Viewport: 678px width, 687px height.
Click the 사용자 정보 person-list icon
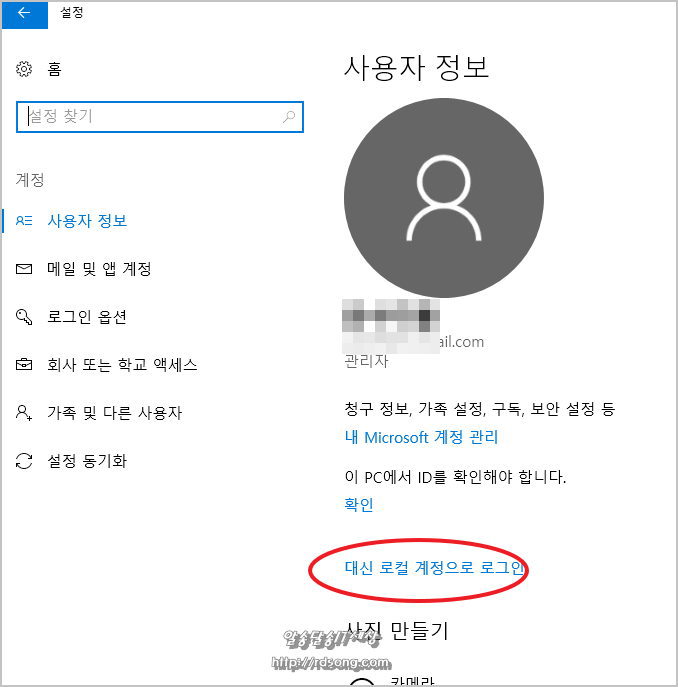24,220
